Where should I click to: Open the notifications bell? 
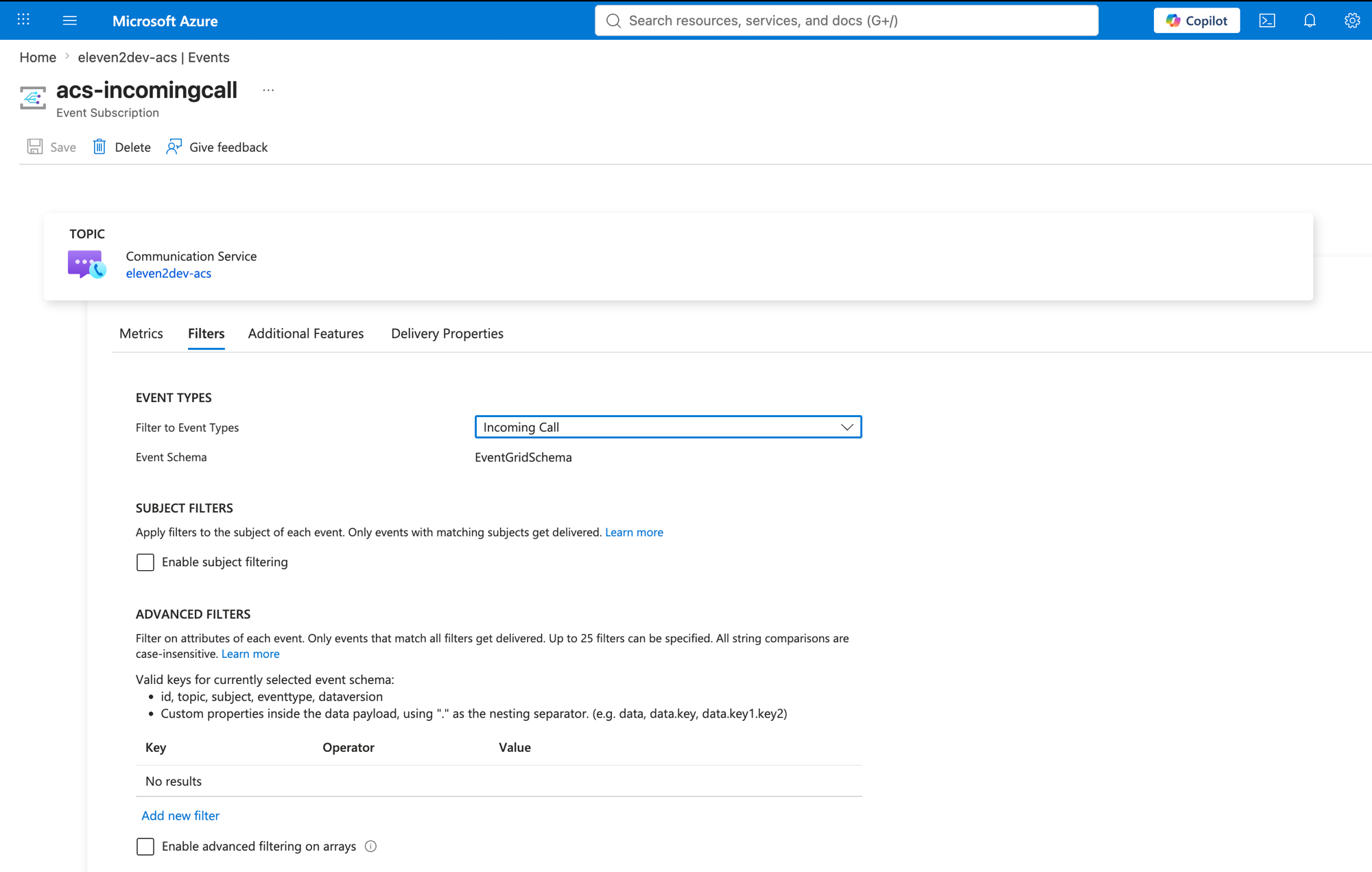[x=1310, y=21]
